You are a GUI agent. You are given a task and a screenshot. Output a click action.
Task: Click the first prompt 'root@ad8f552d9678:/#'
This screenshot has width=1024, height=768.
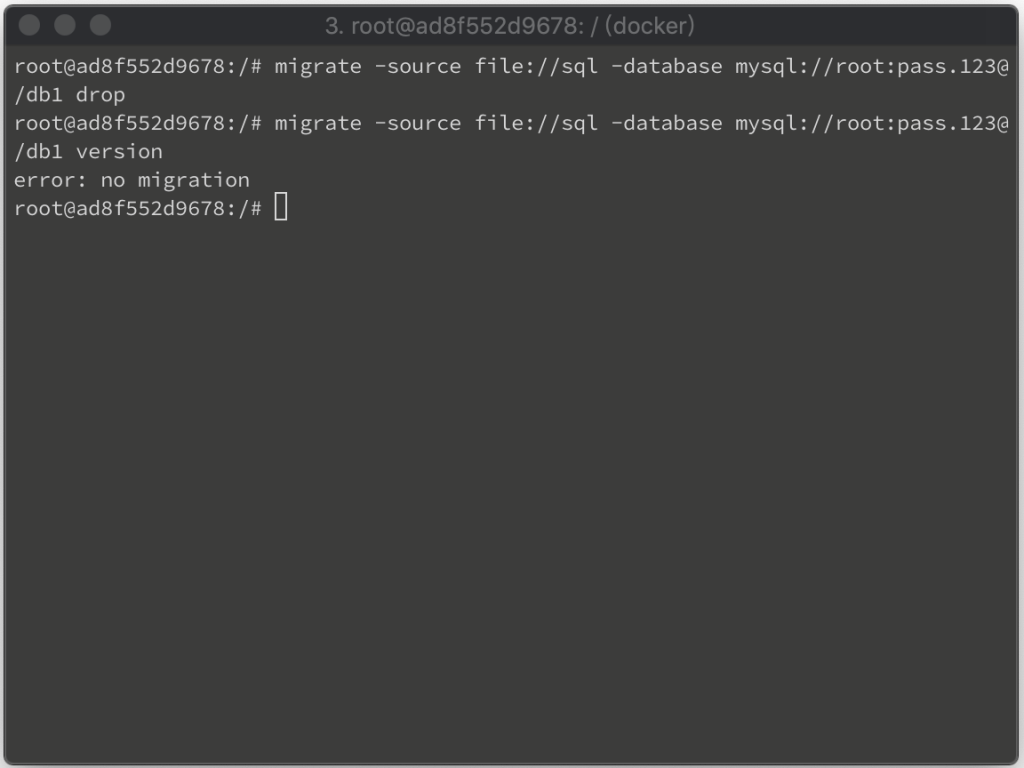tap(138, 67)
